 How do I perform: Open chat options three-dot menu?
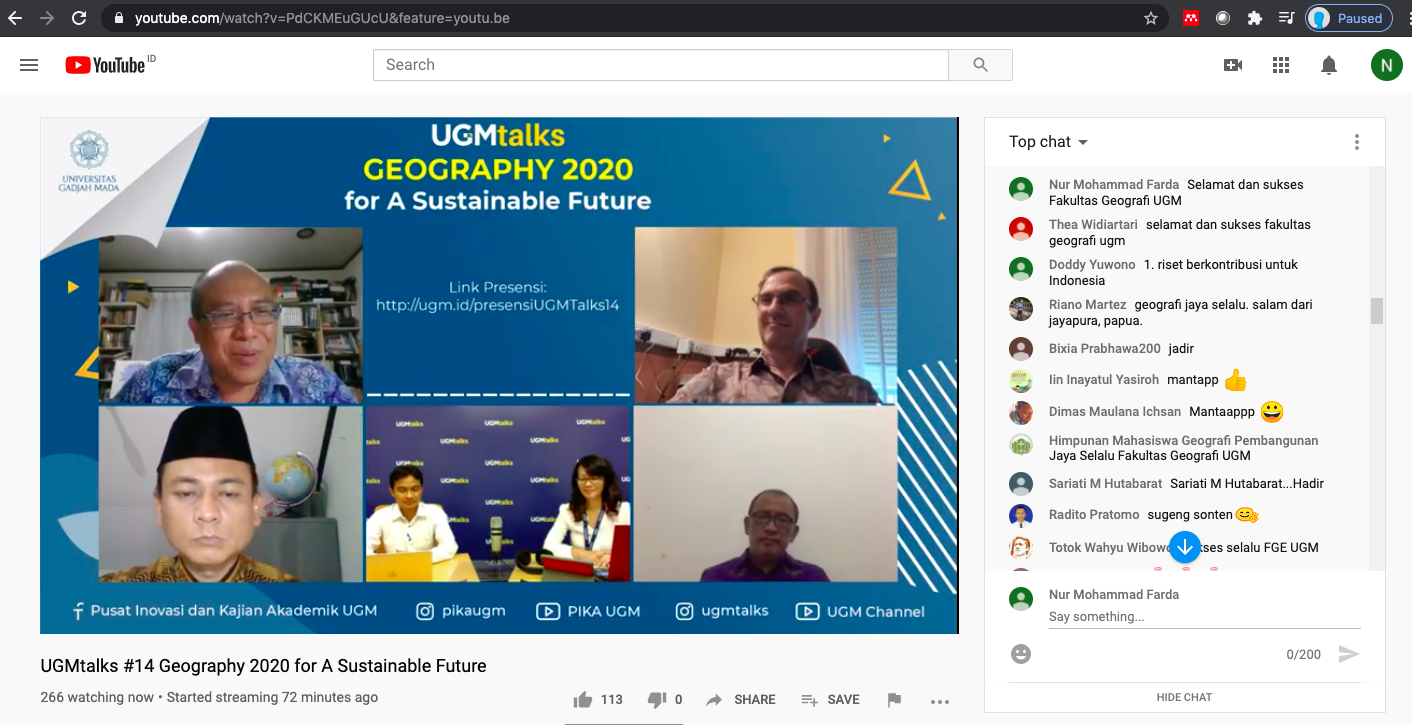point(1357,142)
